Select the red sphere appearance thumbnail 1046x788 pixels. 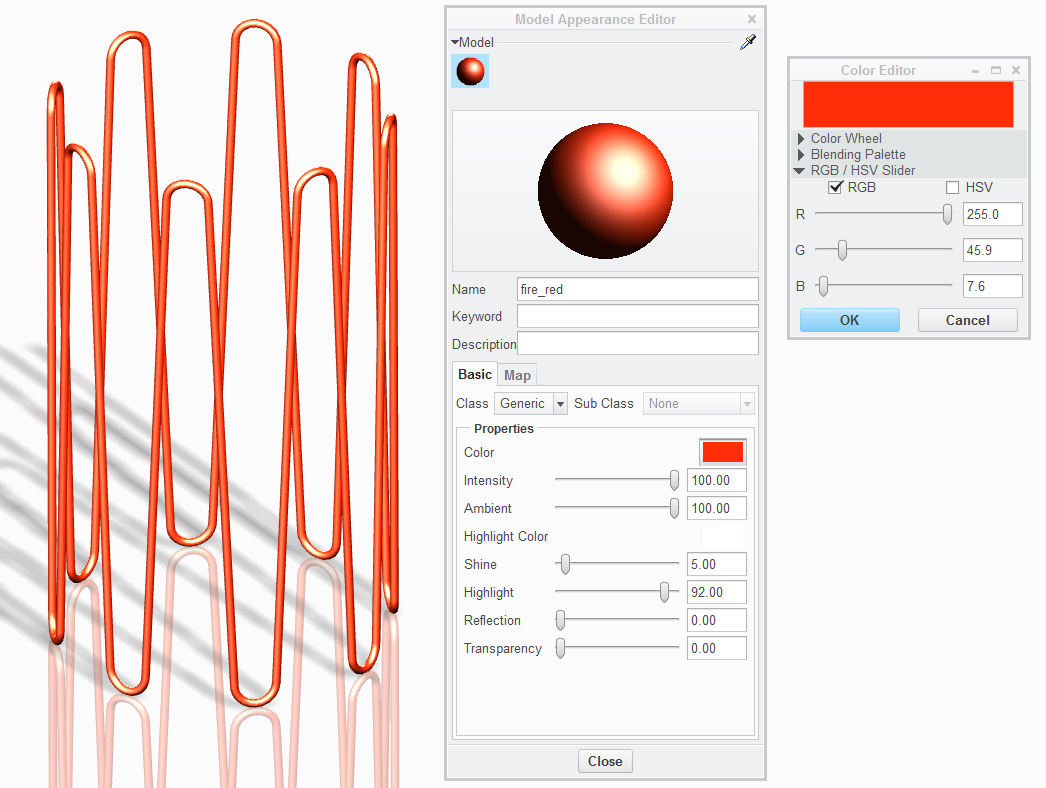(470, 71)
